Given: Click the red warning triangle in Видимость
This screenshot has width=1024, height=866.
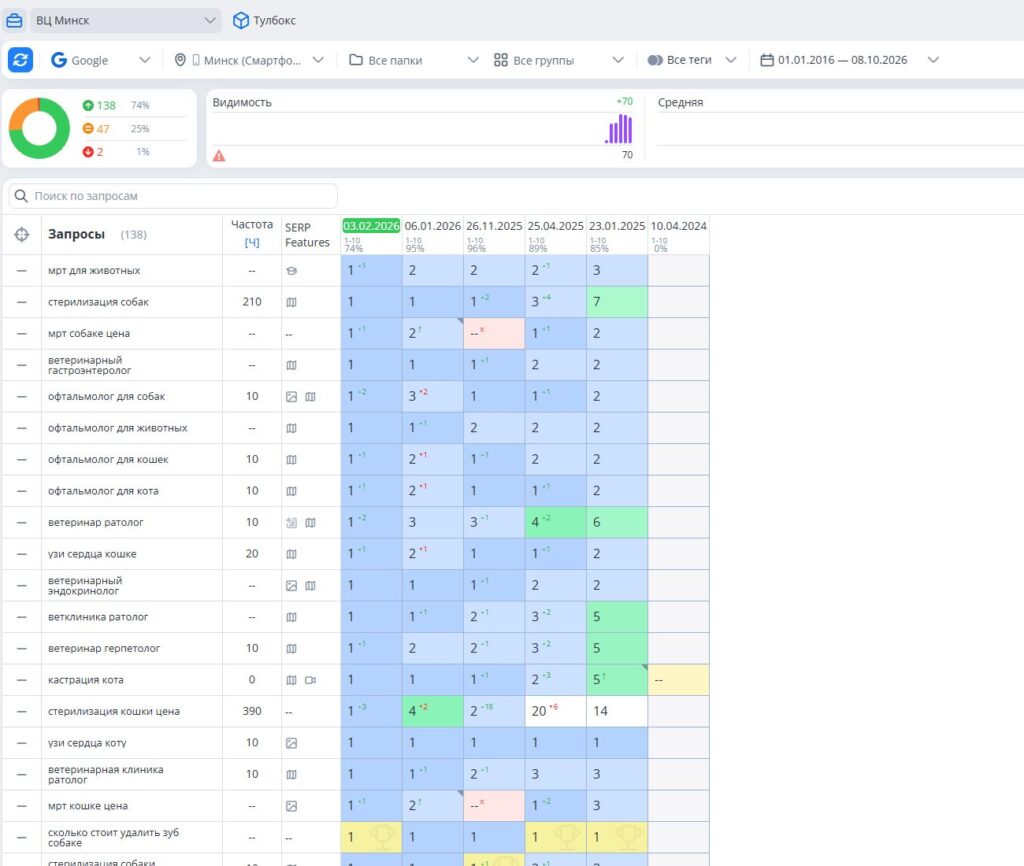Looking at the screenshot, I should (x=219, y=156).
